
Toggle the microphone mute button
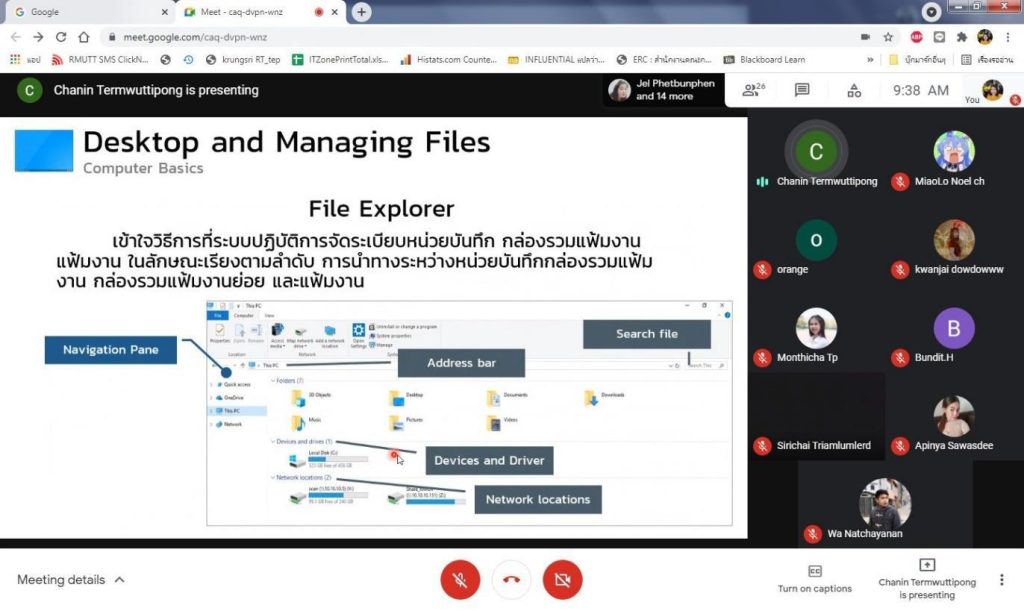(460, 580)
